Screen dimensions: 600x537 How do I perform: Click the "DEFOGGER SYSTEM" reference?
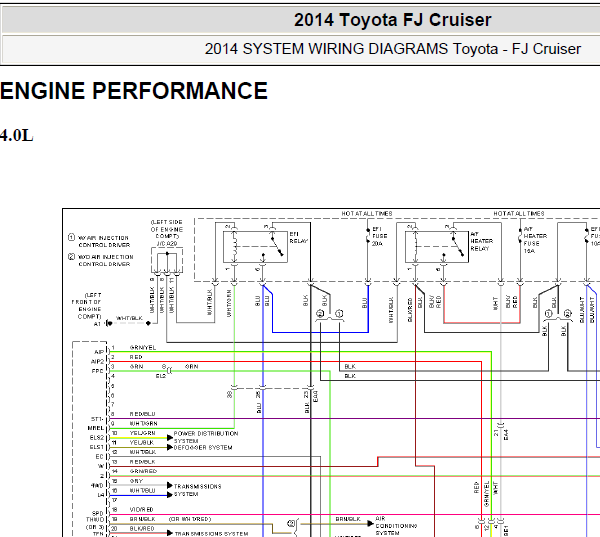[x=203, y=447]
